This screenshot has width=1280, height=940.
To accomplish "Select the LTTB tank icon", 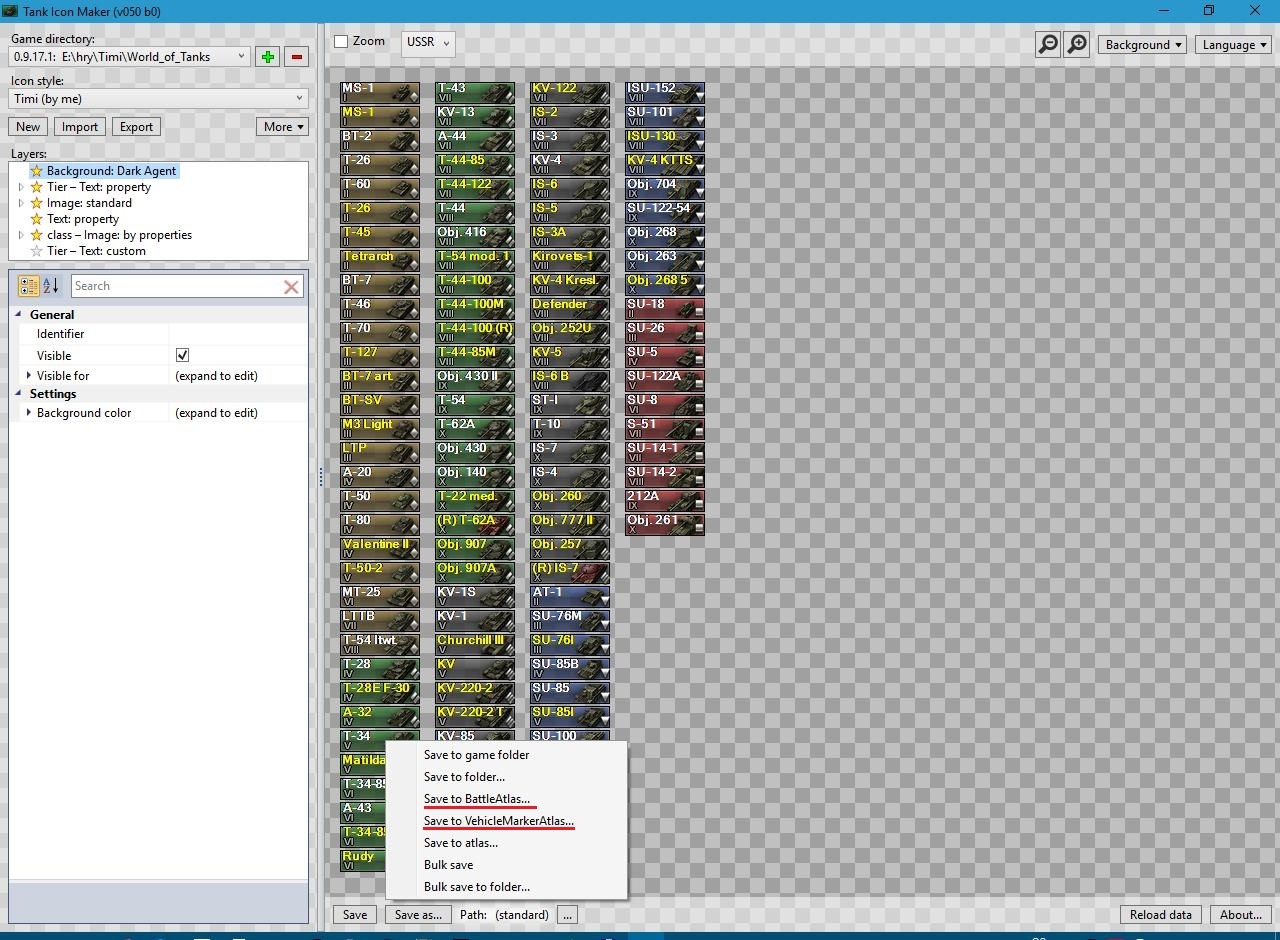I will coord(380,621).
